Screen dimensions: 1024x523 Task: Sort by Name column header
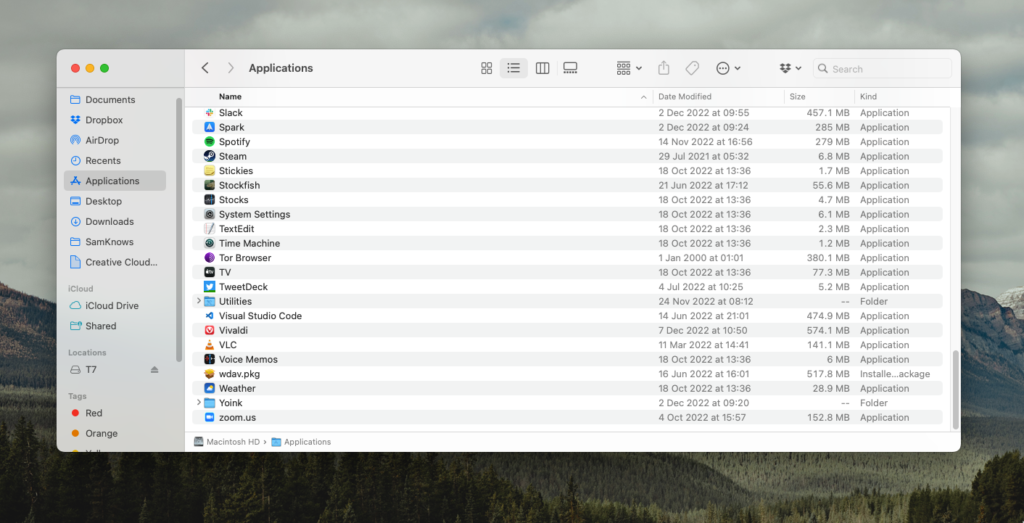[230, 97]
